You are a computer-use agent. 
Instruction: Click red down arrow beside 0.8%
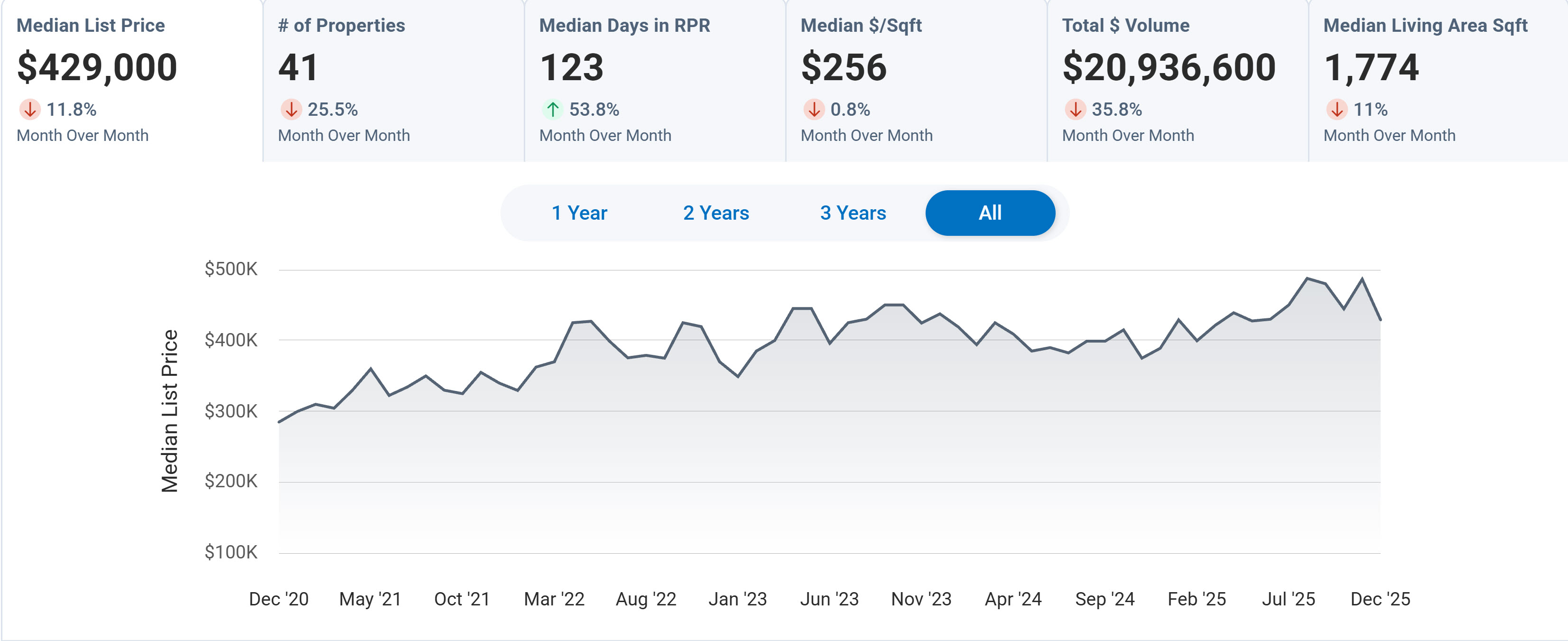click(814, 110)
